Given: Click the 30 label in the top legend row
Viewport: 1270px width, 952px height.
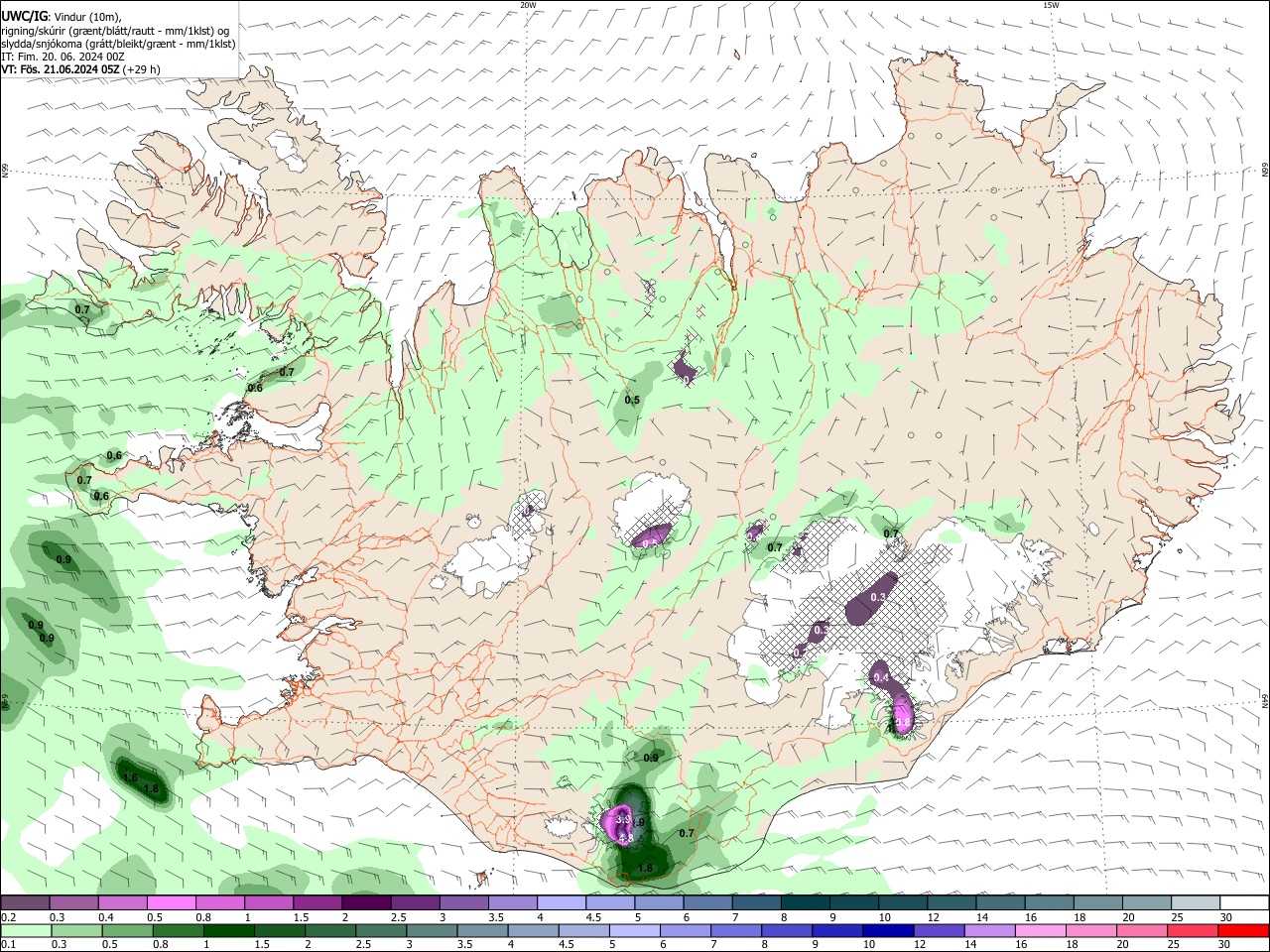Looking at the screenshot, I should tap(1226, 917).
